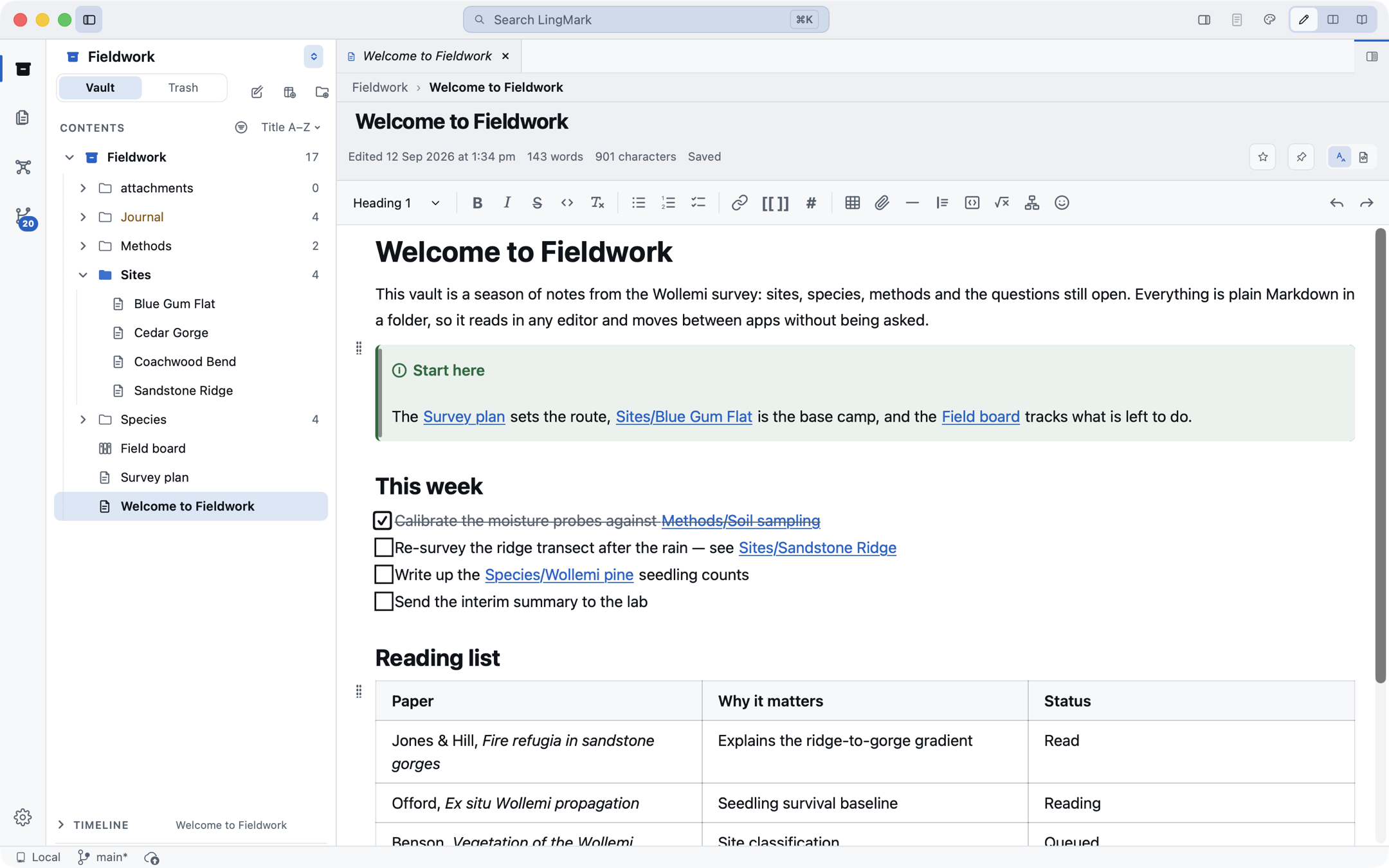The height and width of the screenshot is (868, 1389).
Task: Open the Title A–Z sort dropdown
Action: pos(291,127)
